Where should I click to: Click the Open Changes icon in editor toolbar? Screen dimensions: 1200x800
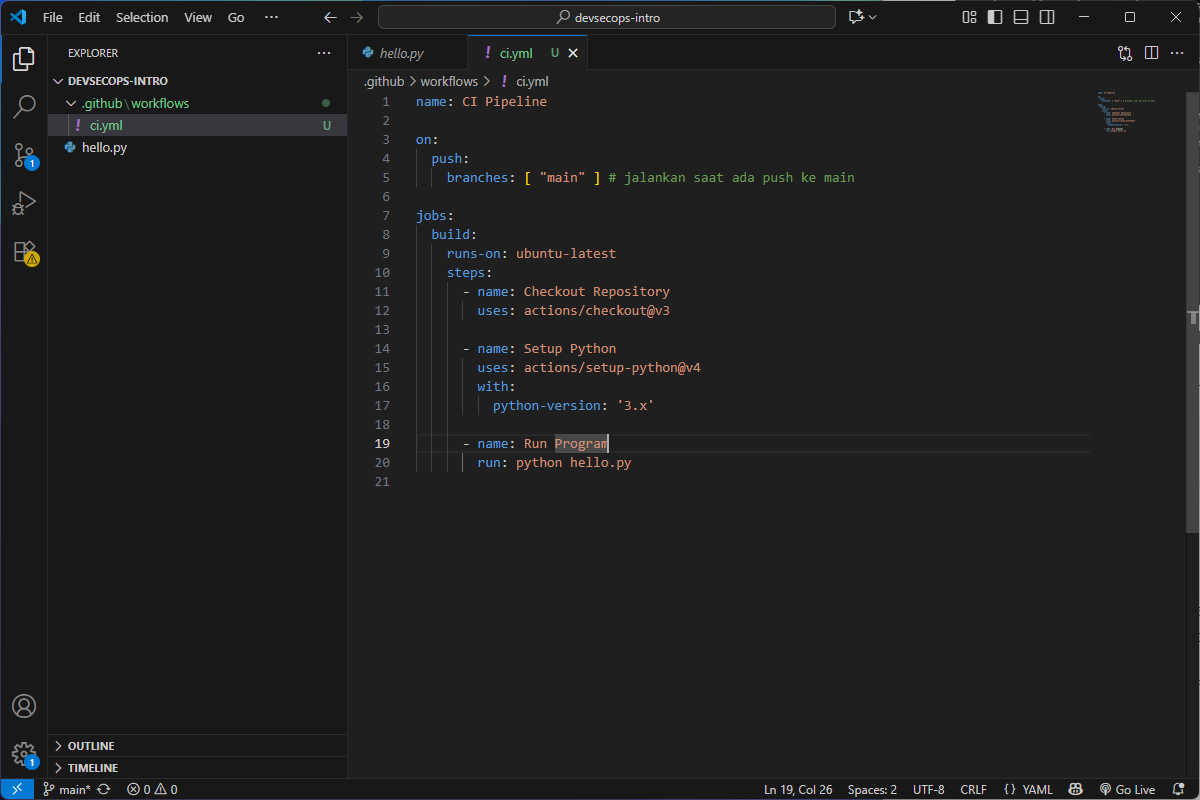tap(1125, 53)
